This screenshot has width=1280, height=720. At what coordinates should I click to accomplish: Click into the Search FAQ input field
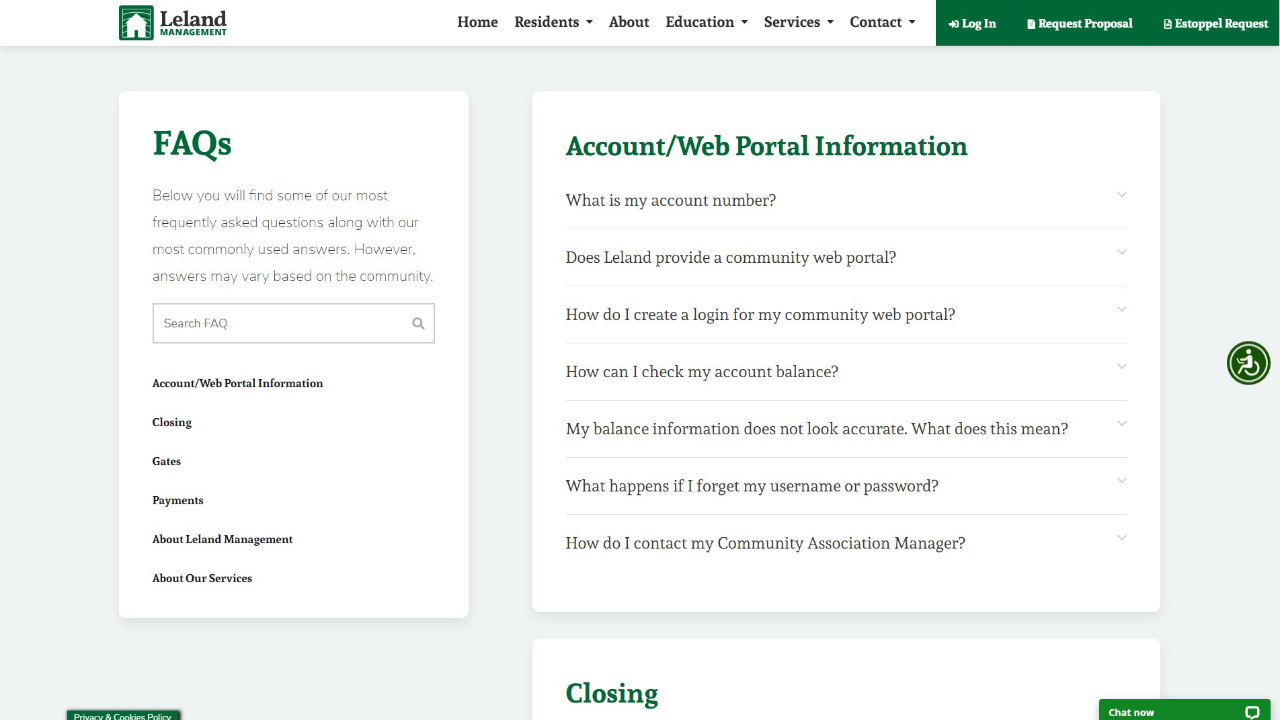coord(280,323)
